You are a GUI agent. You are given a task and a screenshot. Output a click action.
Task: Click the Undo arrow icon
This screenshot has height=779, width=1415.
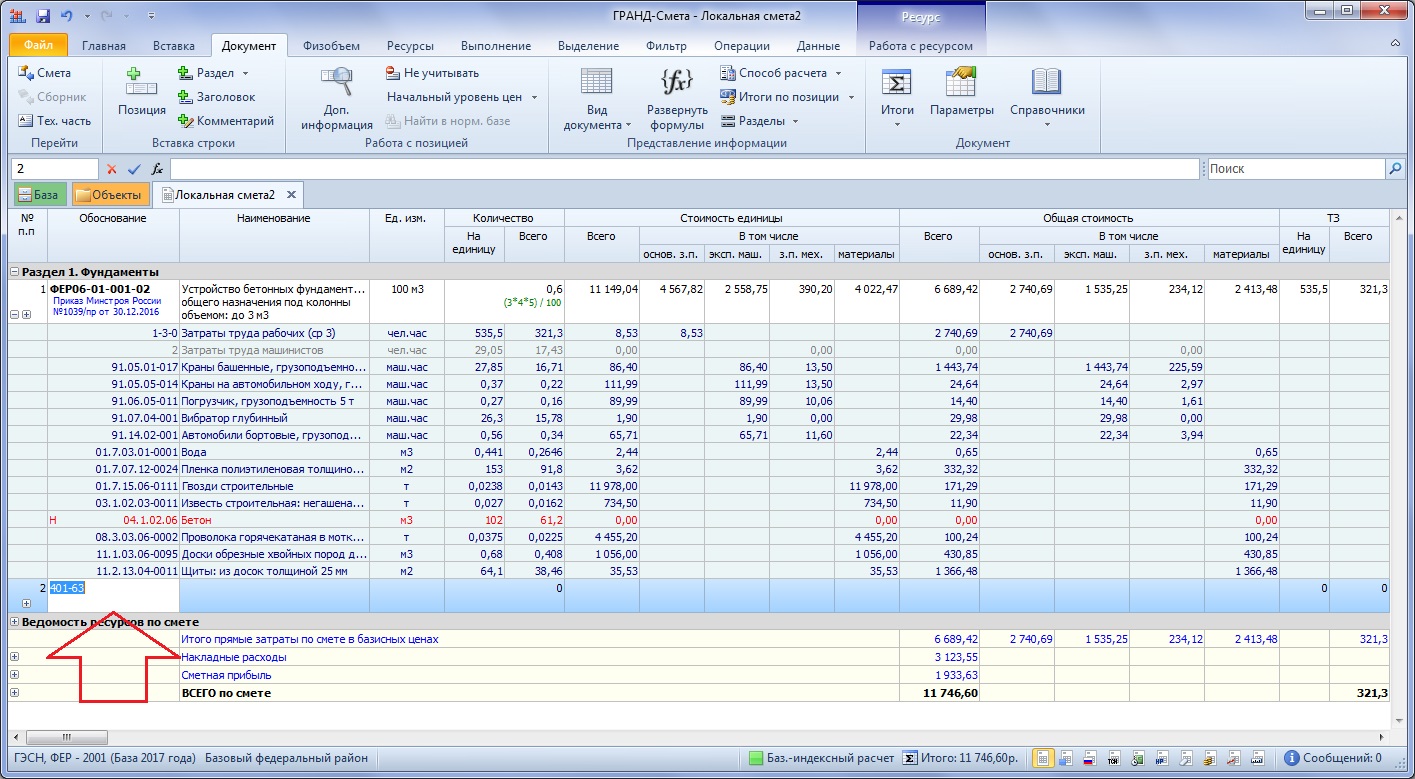(x=67, y=16)
